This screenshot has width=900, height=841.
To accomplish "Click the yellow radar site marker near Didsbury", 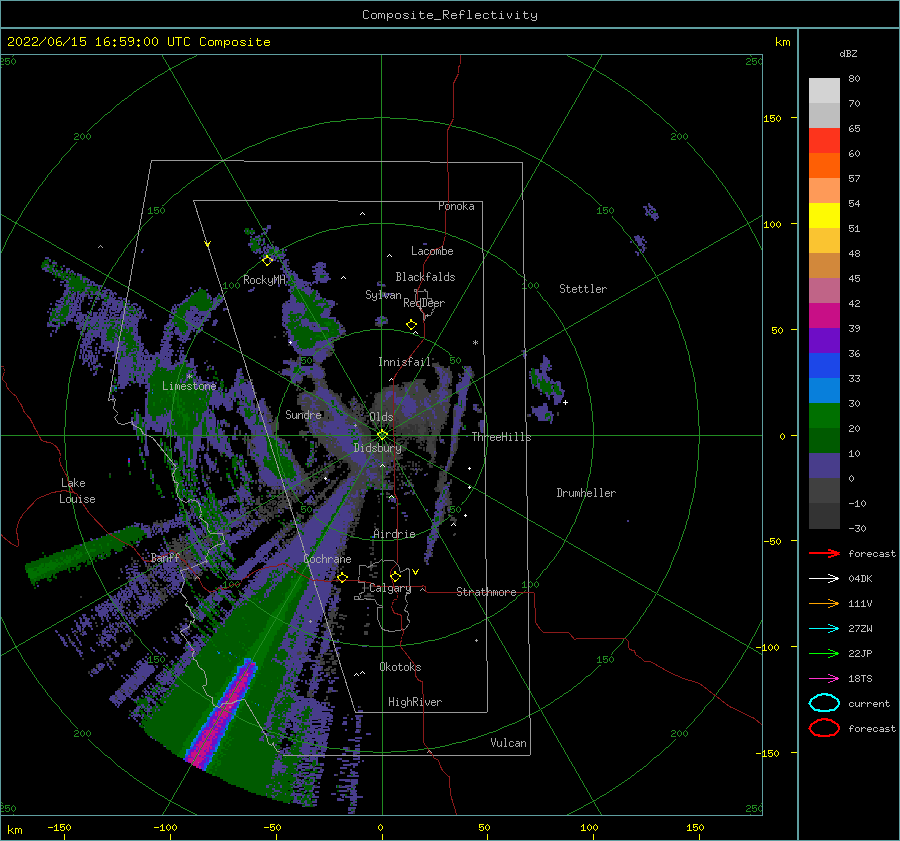I will 382,435.
